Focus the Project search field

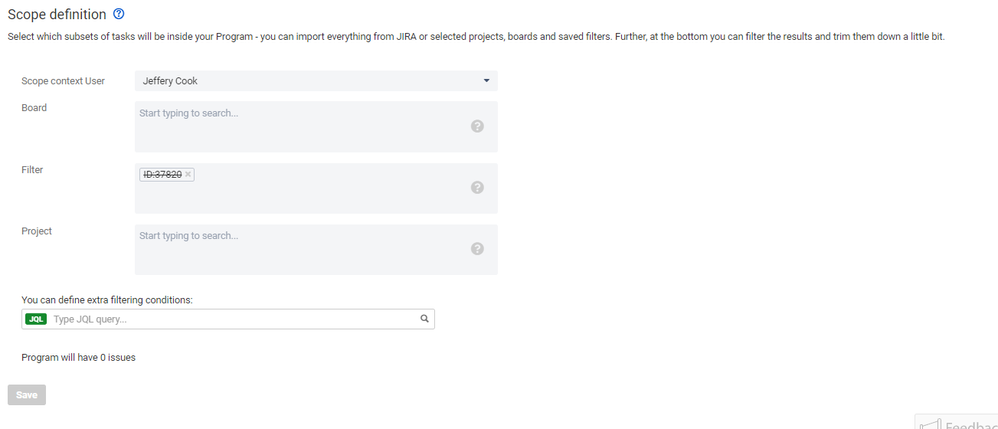pos(316,249)
